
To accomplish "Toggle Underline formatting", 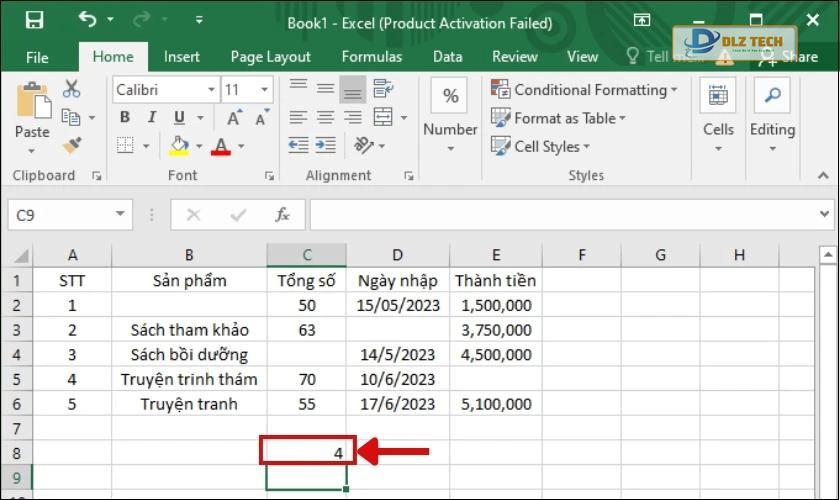I will pyautogui.click(x=179, y=117).
